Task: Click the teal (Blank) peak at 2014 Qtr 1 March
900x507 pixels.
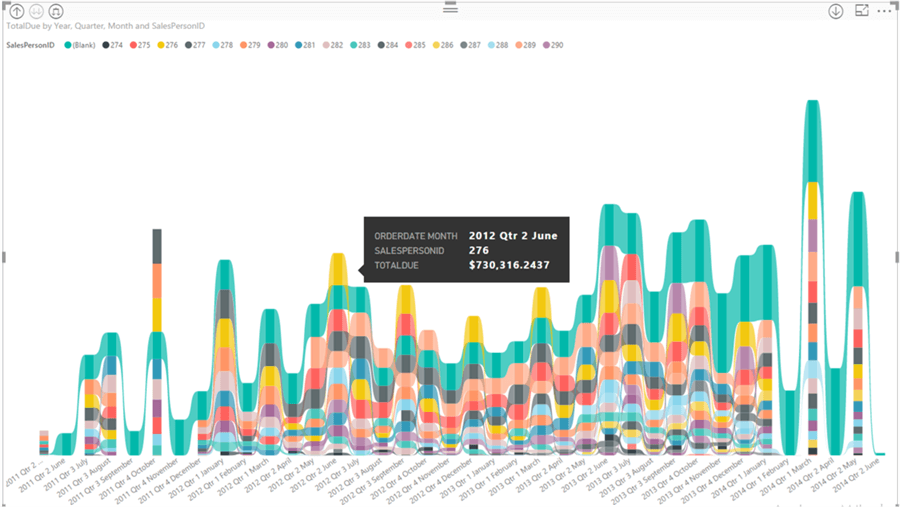Action: pyautogui.click(x=812, y=141)
